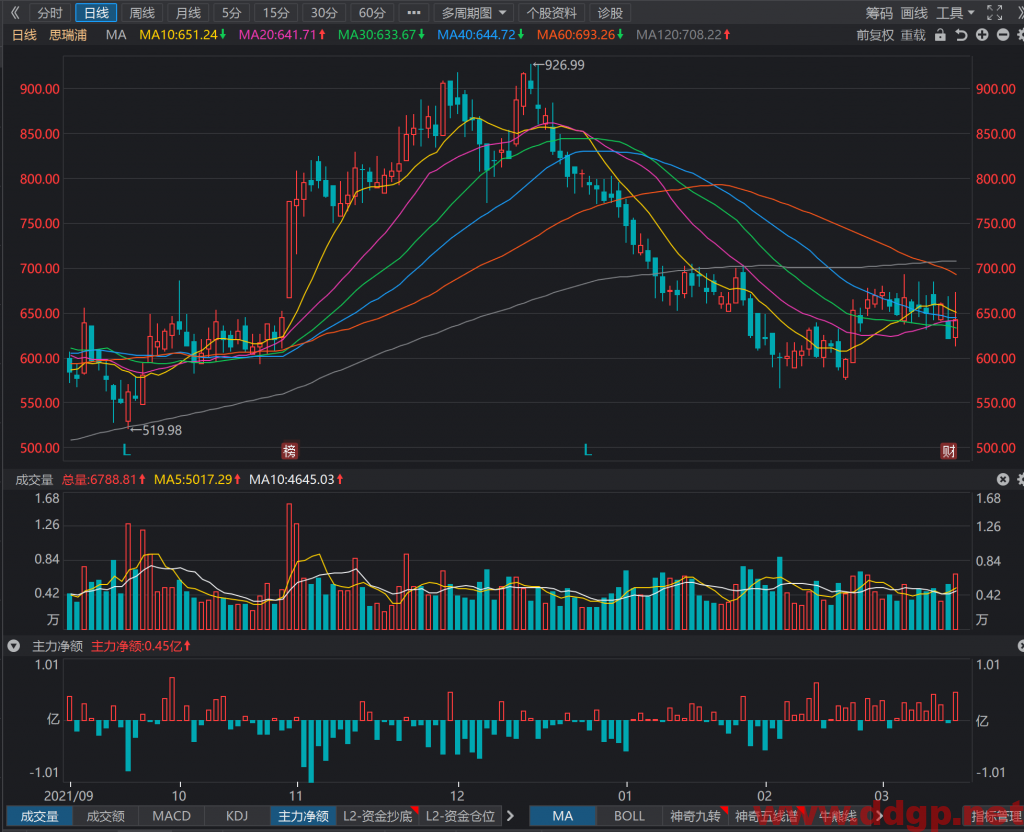Click the L marker near late December
This screenshot has width=1024, height=832.
[x=587, y=450]
